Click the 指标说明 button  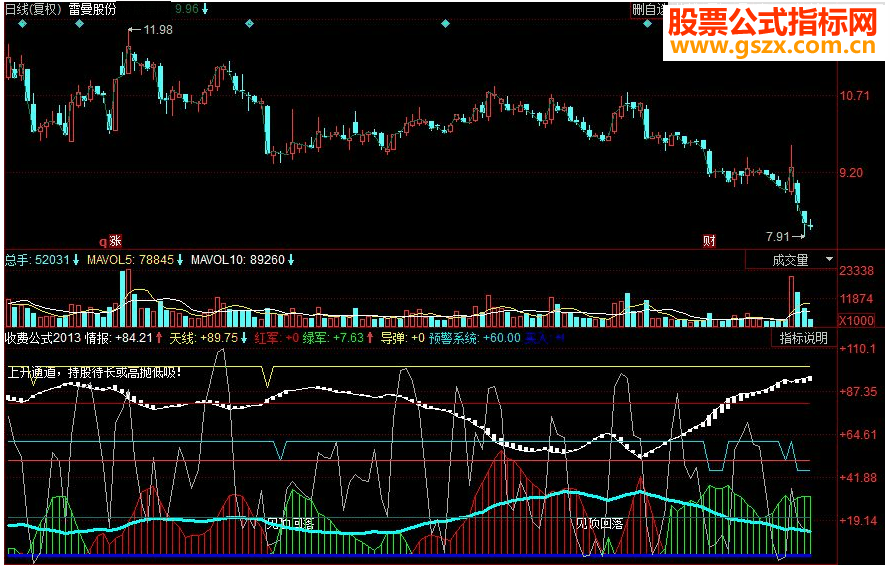[x=803, y=338]
